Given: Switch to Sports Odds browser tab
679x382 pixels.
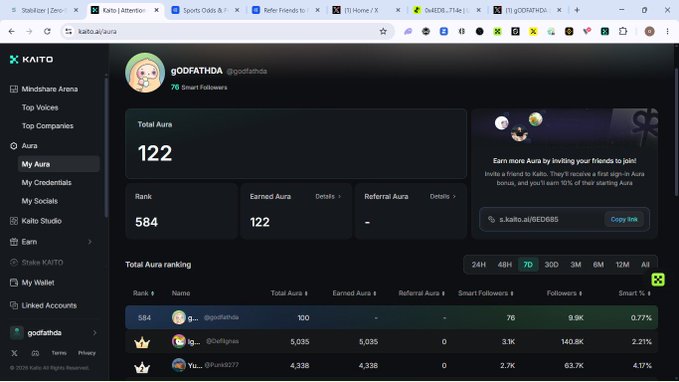Looking at the screenshot, I should click(204, 10).
